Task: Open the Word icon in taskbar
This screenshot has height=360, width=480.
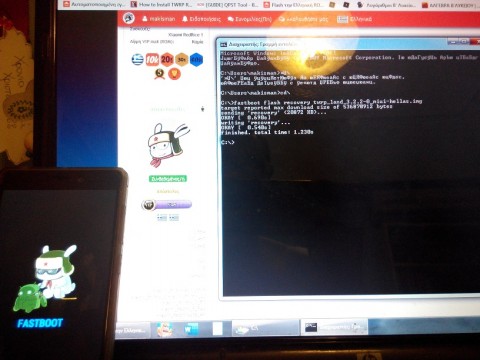Action: tap(191, 329)
